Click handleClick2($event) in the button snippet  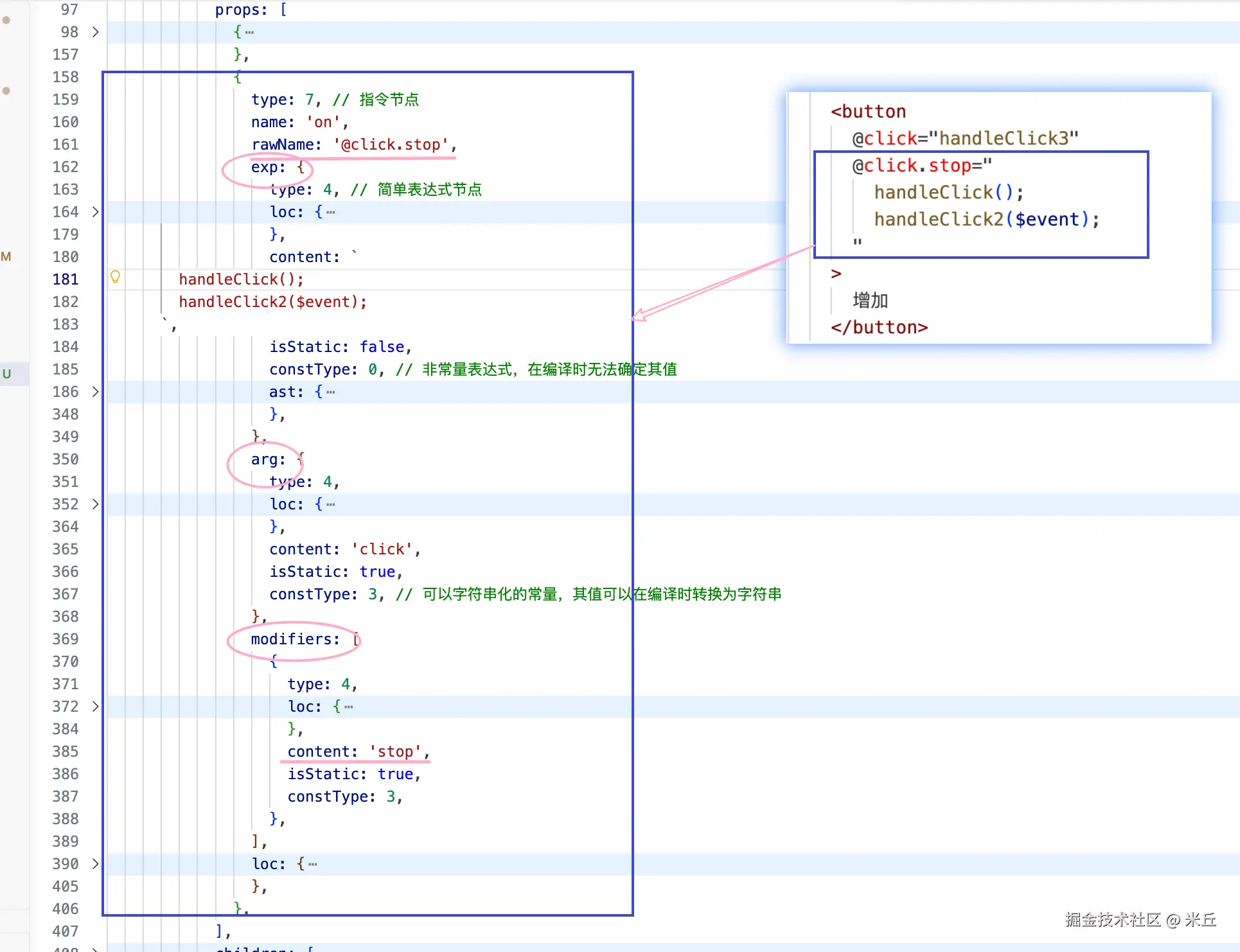coord(981,220)
